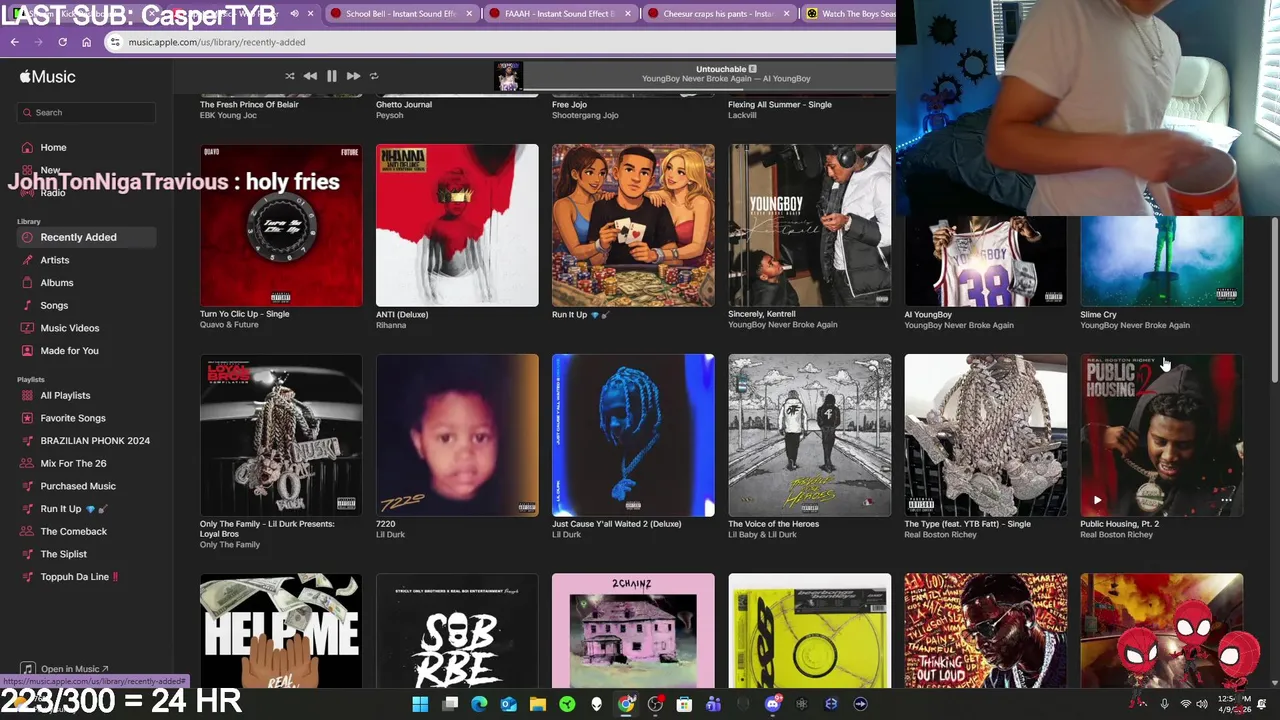Click the Now Playing Untouchable album artwork

pos(508,77)
